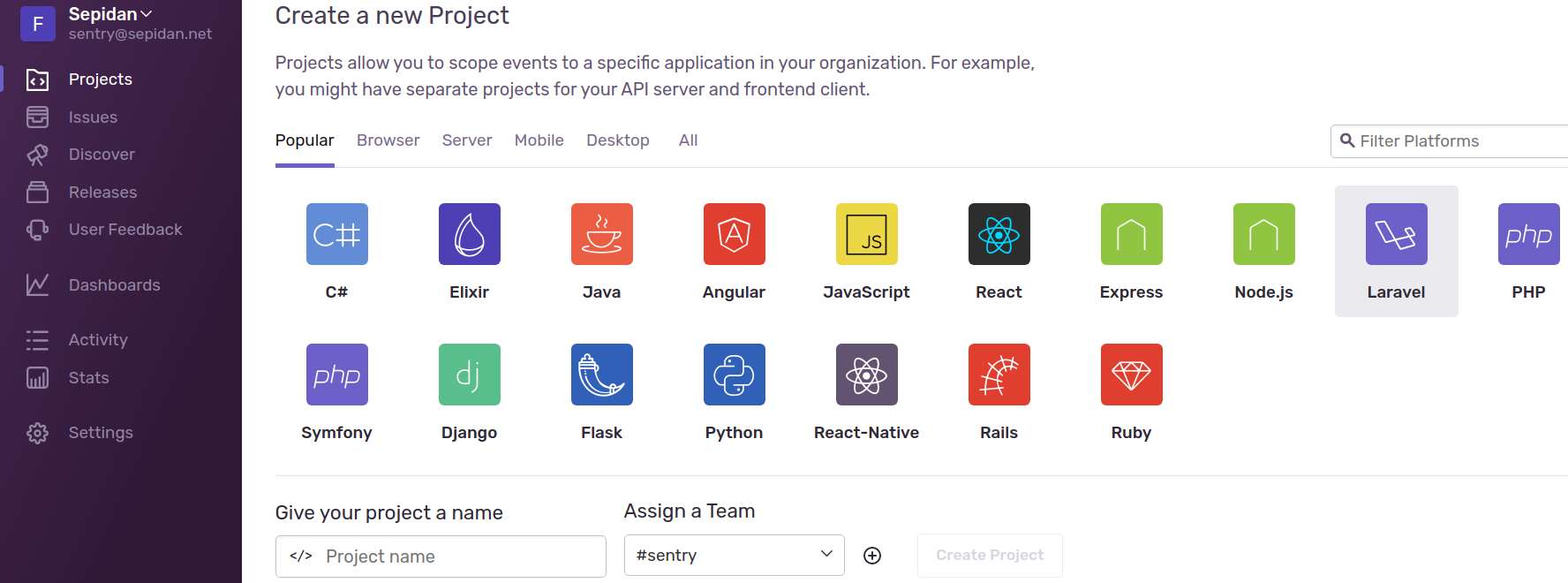Viewport: 1568px width, 583px height.
Task: Click the add team plus icon
Action: click(x=872, y=555)
